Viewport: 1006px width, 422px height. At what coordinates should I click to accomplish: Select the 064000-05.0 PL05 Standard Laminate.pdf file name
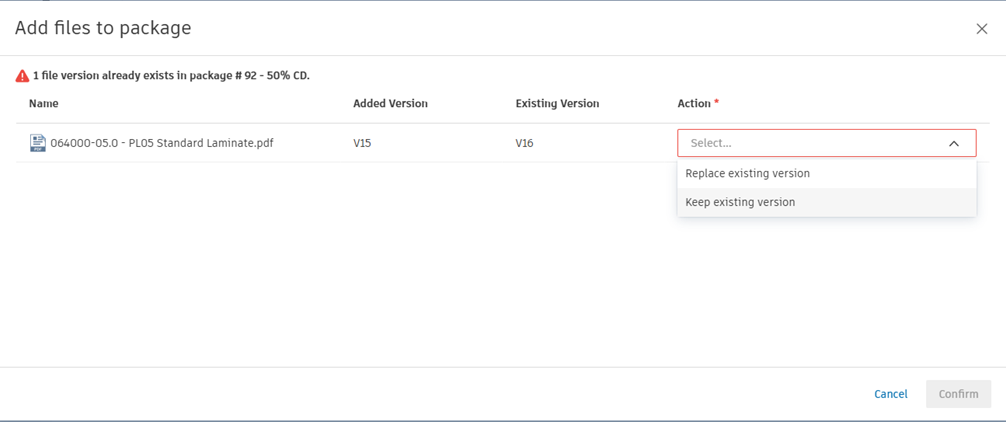(162, 143)
